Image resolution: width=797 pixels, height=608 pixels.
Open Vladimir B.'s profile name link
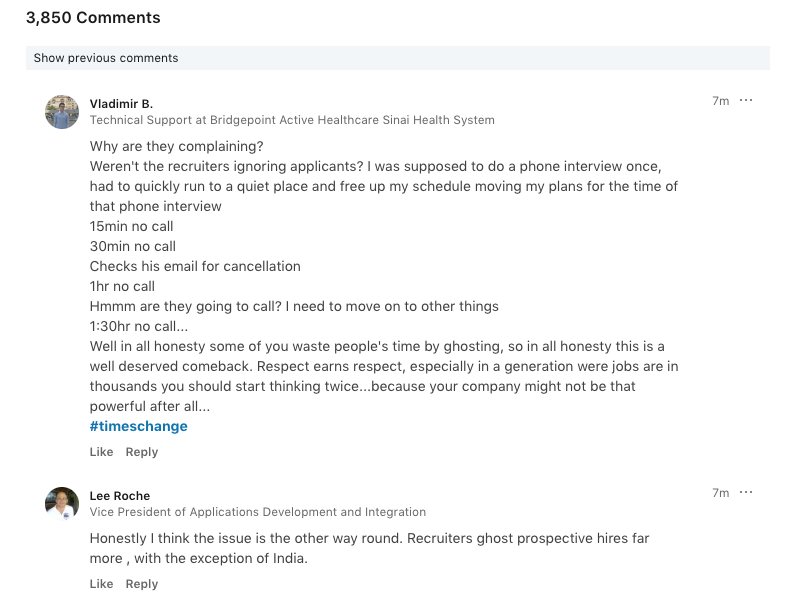(x=121, y=104)
